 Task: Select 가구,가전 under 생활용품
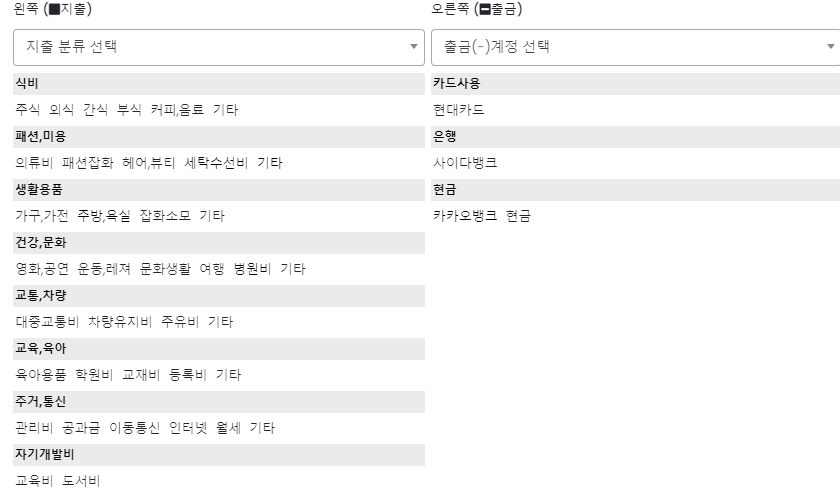[x=39, y=216]
